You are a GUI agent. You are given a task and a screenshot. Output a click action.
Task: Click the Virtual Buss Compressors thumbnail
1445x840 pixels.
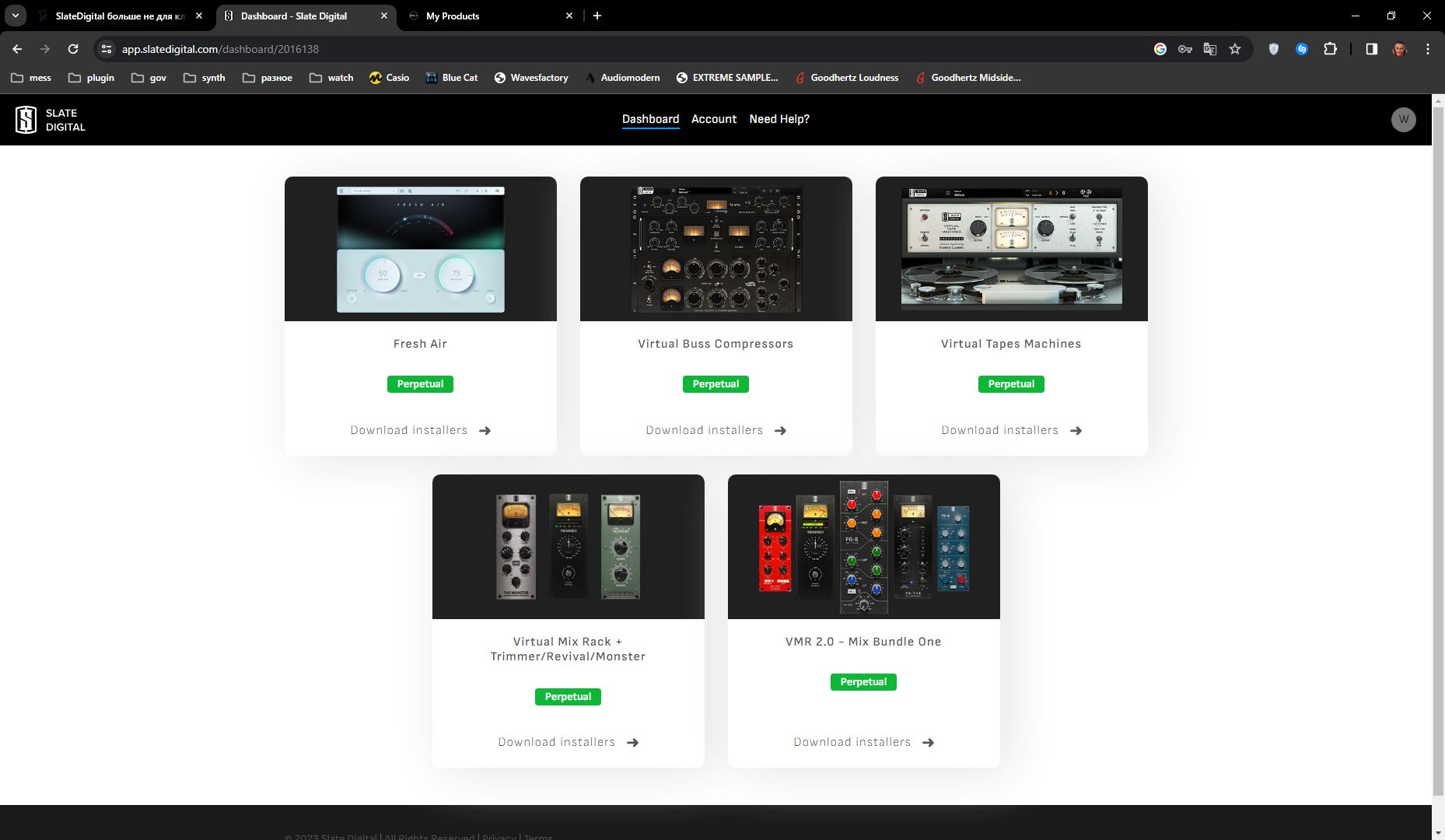tap(716, 249)
